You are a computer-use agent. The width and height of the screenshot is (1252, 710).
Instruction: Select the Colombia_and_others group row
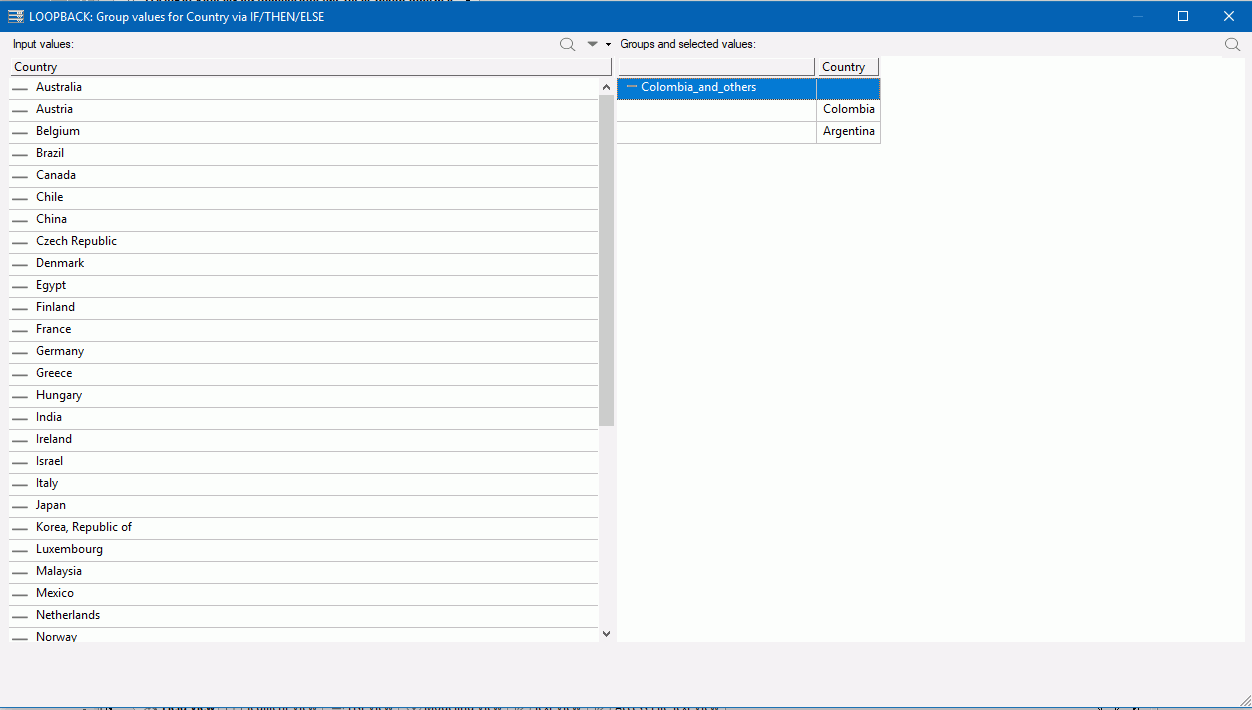pos(748,88)
